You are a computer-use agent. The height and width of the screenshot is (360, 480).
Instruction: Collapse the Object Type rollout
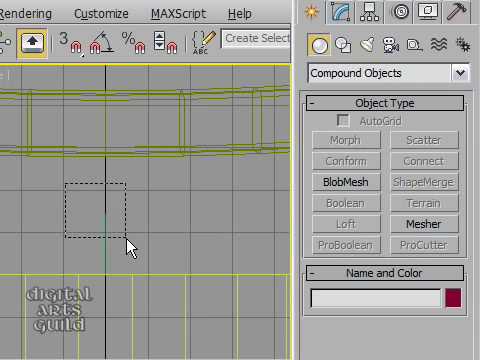pos(385,103)
